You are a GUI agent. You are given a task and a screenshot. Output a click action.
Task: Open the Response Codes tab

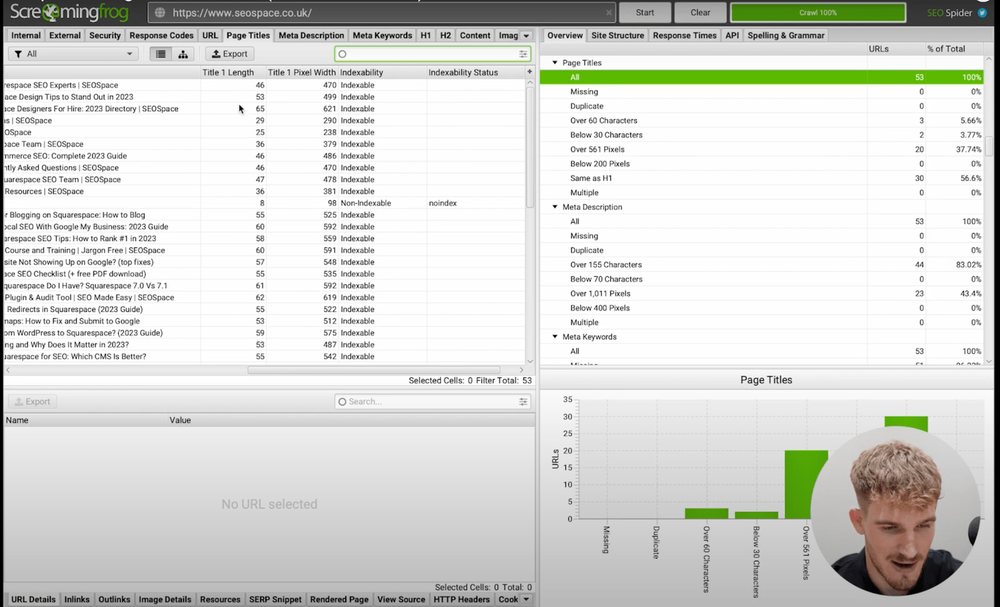point(161,36)
